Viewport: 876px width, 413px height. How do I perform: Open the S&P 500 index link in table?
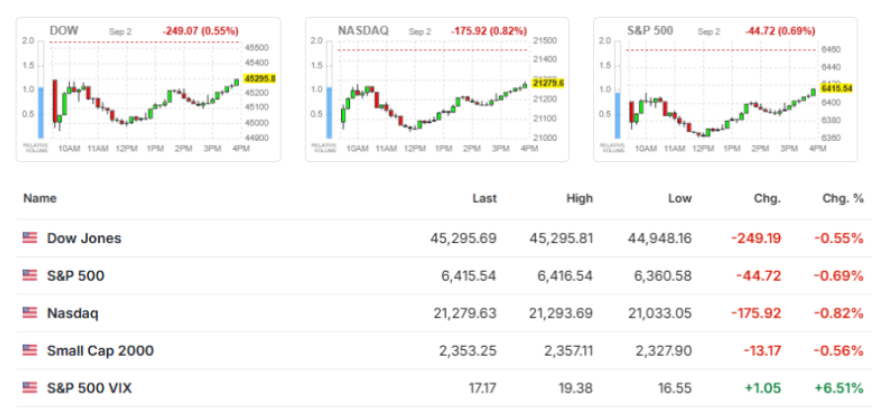[75, 276]
